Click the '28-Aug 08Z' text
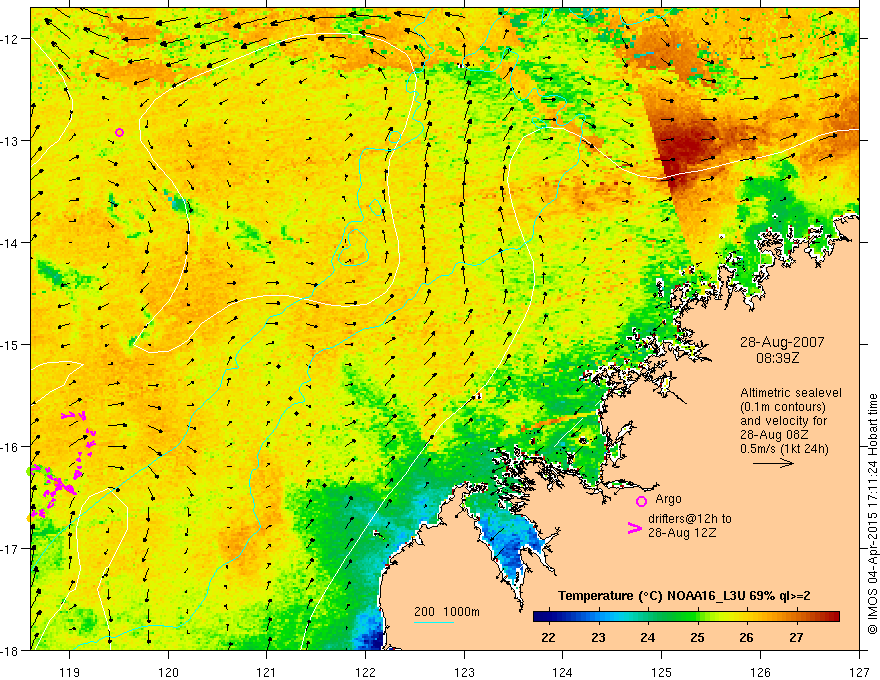This screenshot has width=880, height=680. pyautogui.click(x=775, y=435)
